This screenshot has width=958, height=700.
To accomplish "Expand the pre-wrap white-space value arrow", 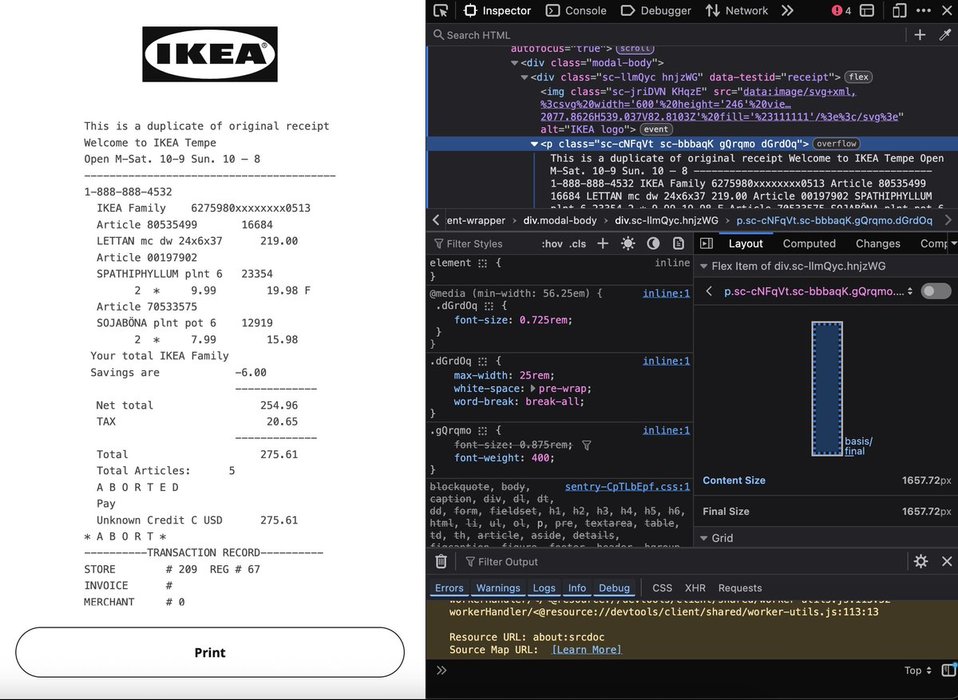I will point(533,388).
